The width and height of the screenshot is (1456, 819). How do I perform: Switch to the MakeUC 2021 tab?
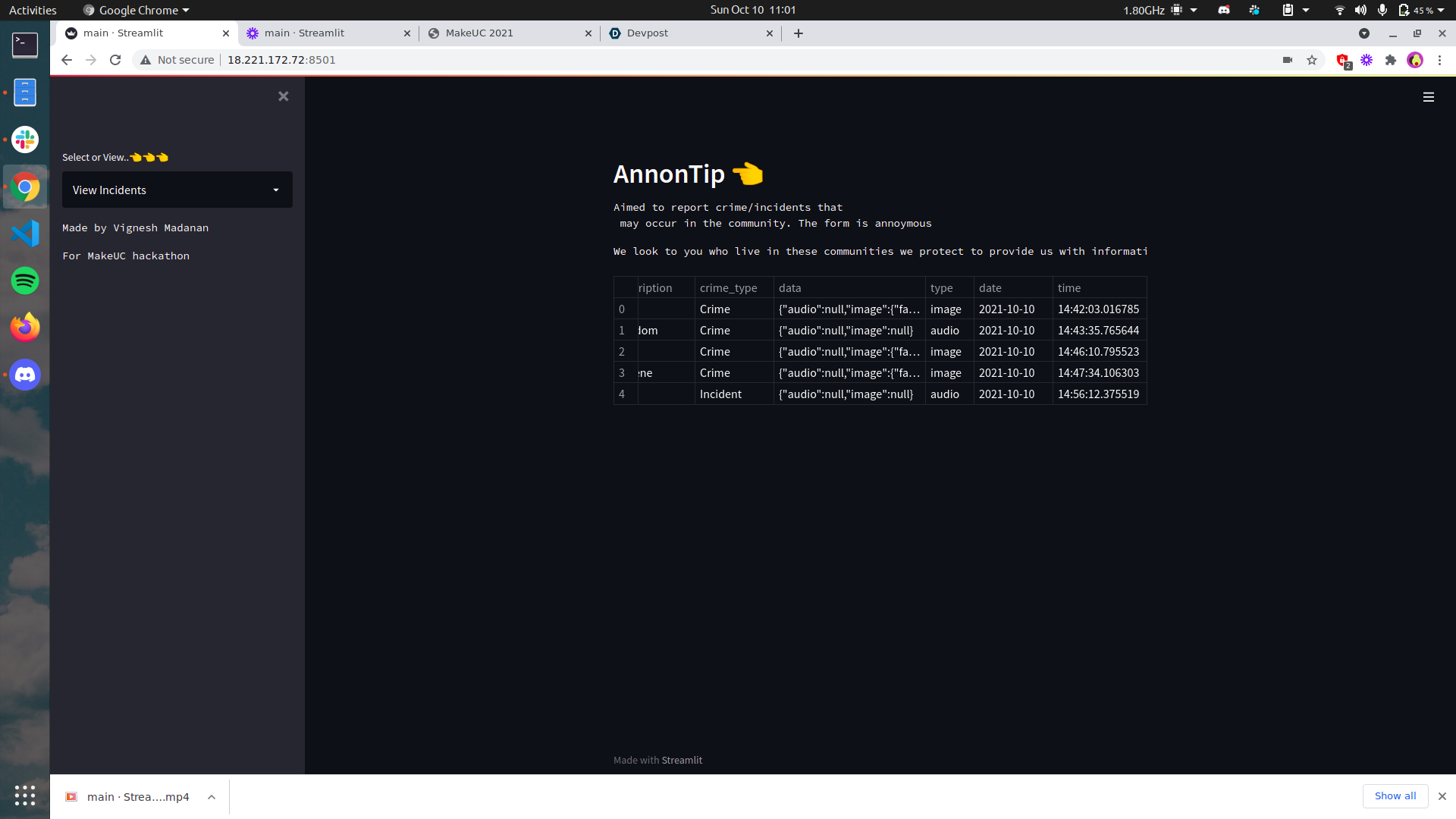(479, 33)
